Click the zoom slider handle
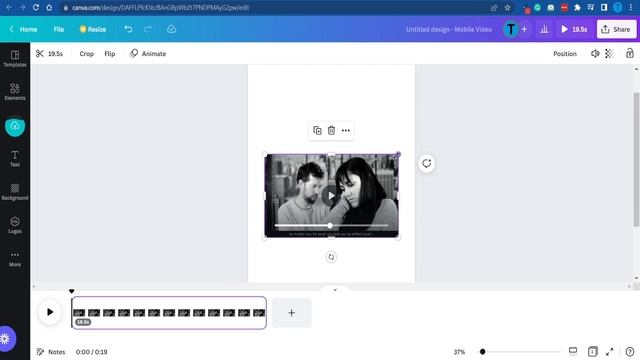The image size is (640, 360). click(482, 351)
